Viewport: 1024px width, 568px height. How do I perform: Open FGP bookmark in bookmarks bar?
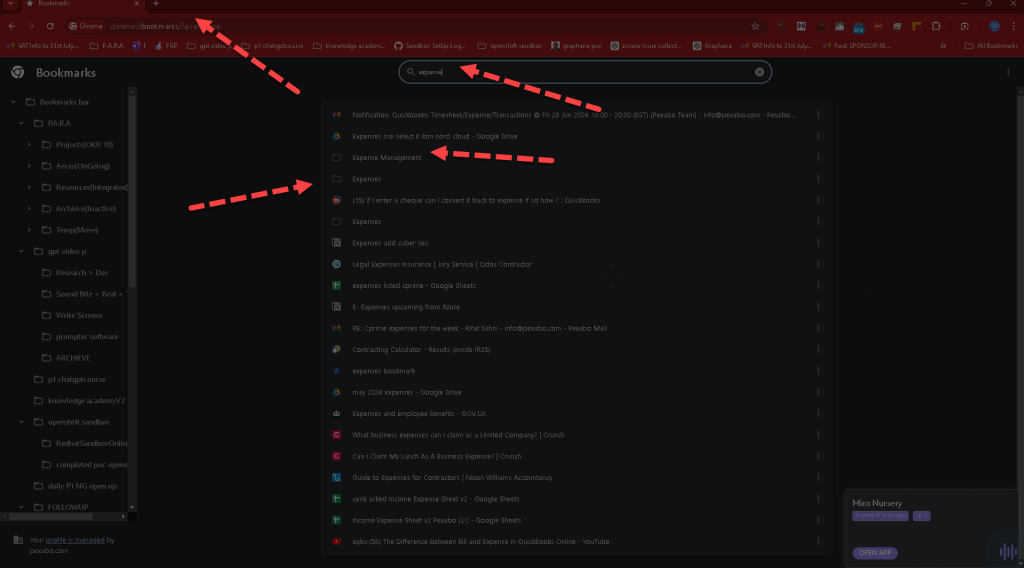166,46
